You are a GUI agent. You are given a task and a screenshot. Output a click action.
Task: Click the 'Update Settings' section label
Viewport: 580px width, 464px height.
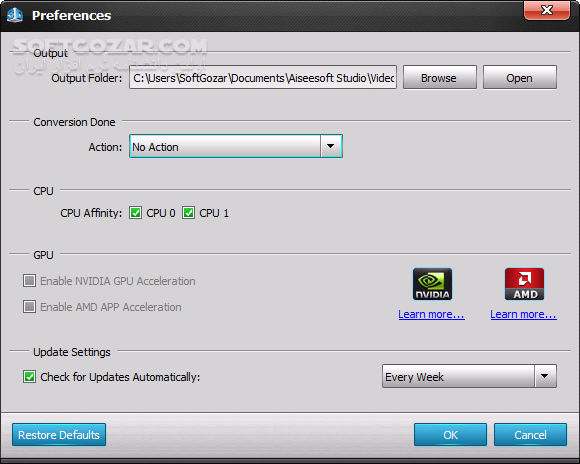tap(72, 352)
